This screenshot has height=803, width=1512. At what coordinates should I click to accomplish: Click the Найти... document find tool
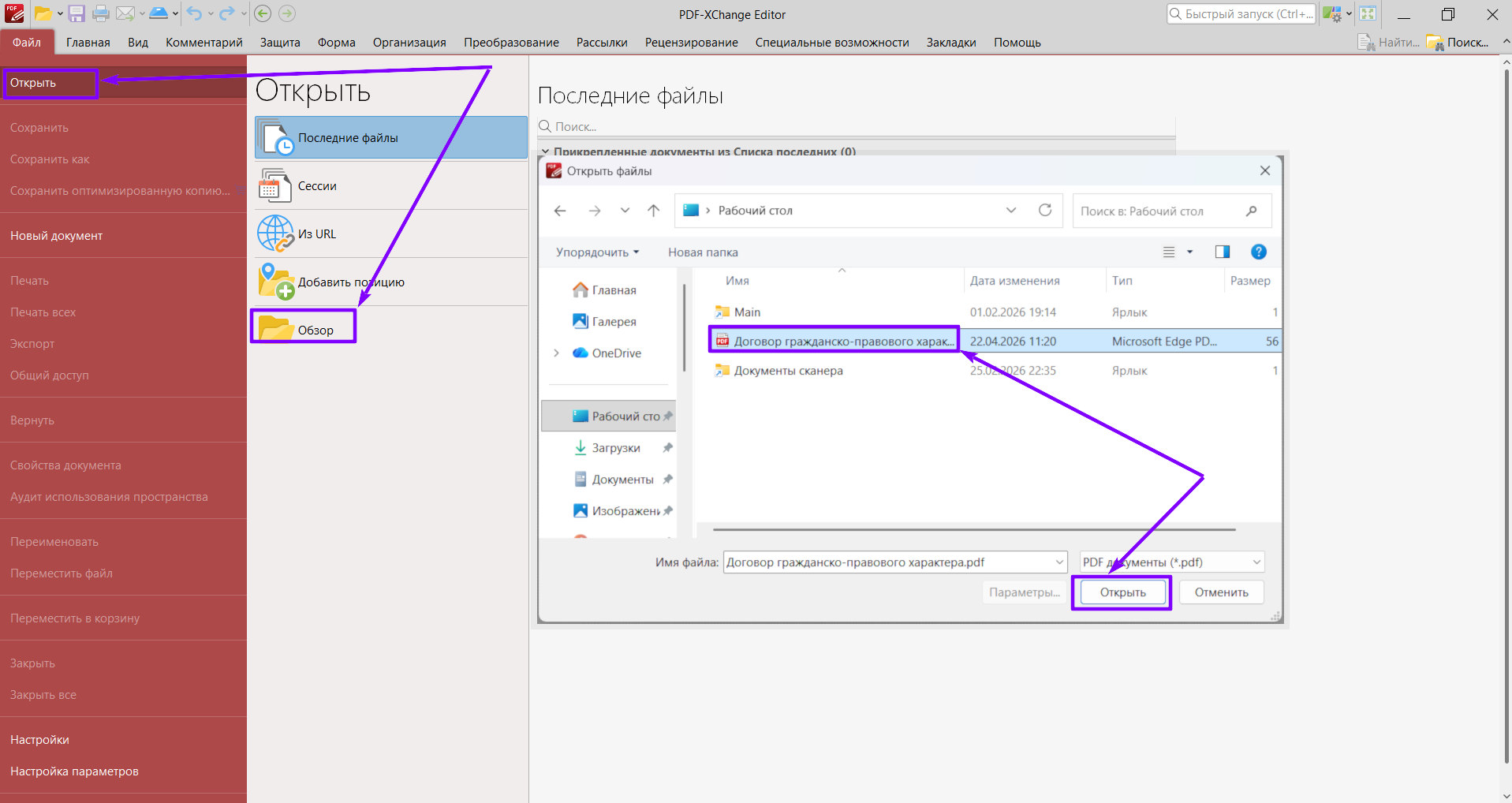1388,43
